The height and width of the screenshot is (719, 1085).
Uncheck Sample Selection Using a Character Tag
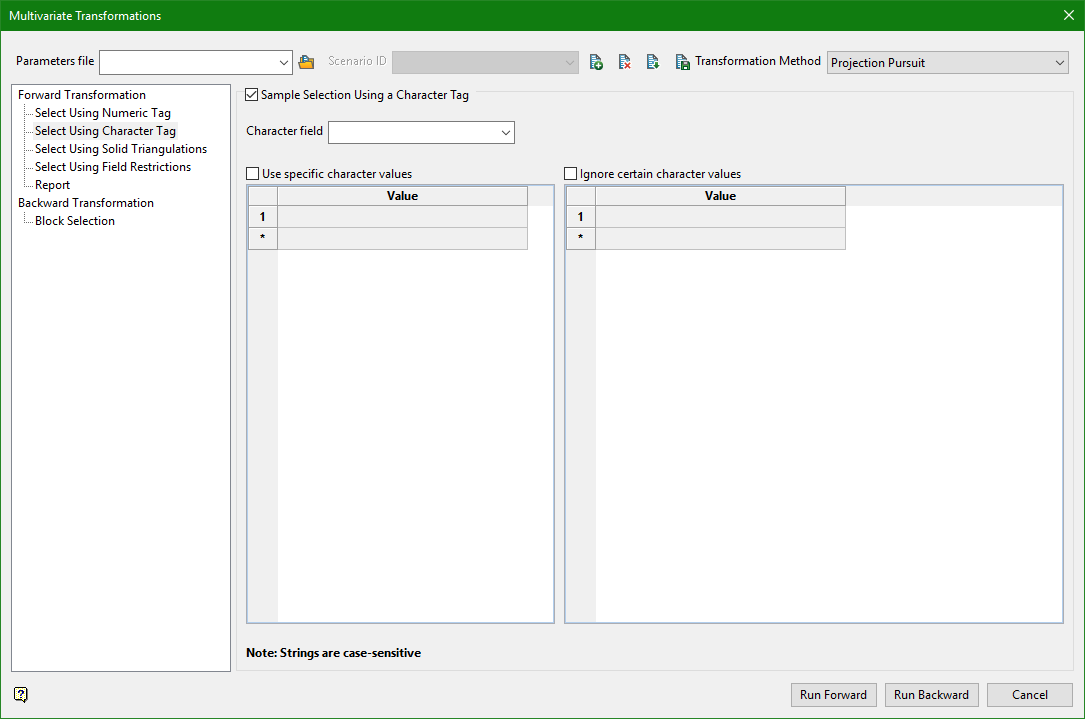(x=252, y=96)
